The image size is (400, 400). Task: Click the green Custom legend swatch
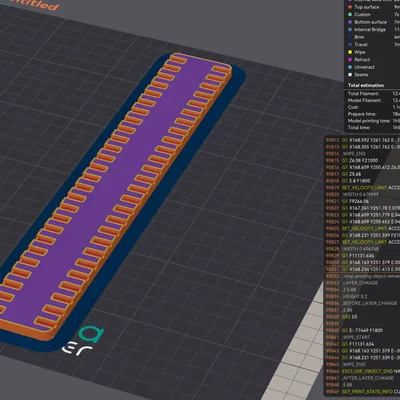(350, 14)
